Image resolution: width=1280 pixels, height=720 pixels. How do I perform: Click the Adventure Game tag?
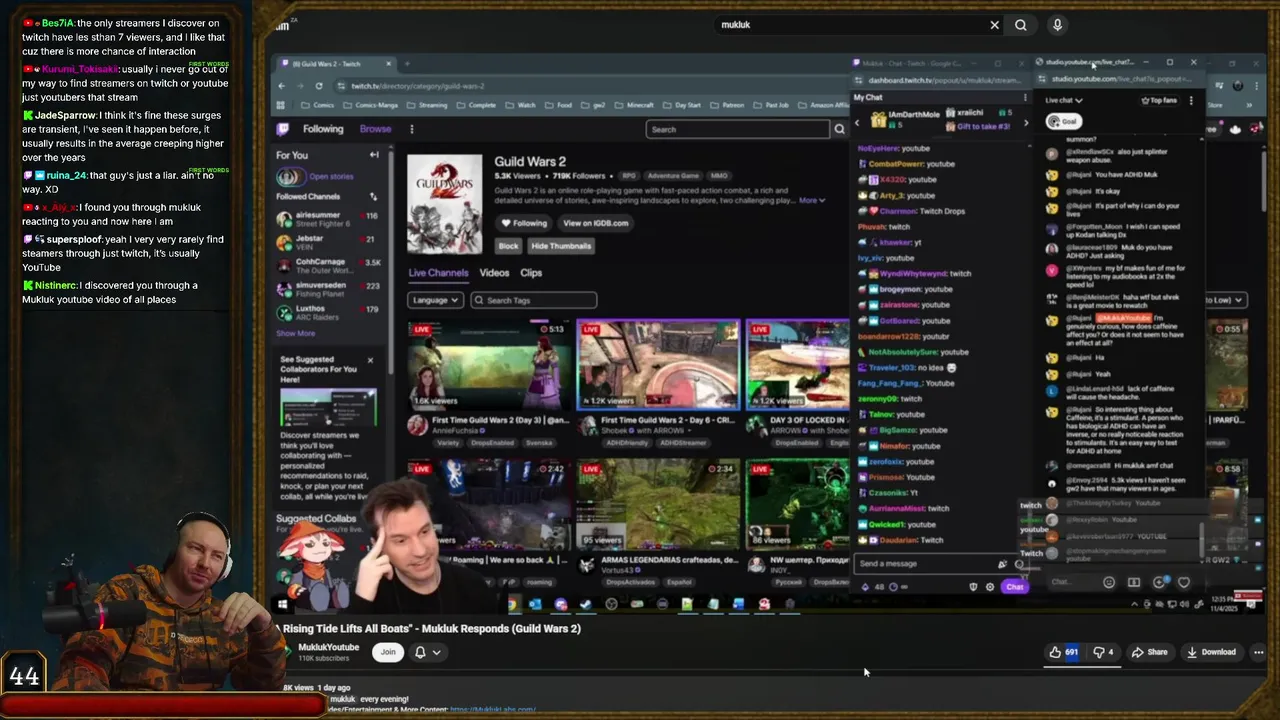coord(673,176)
